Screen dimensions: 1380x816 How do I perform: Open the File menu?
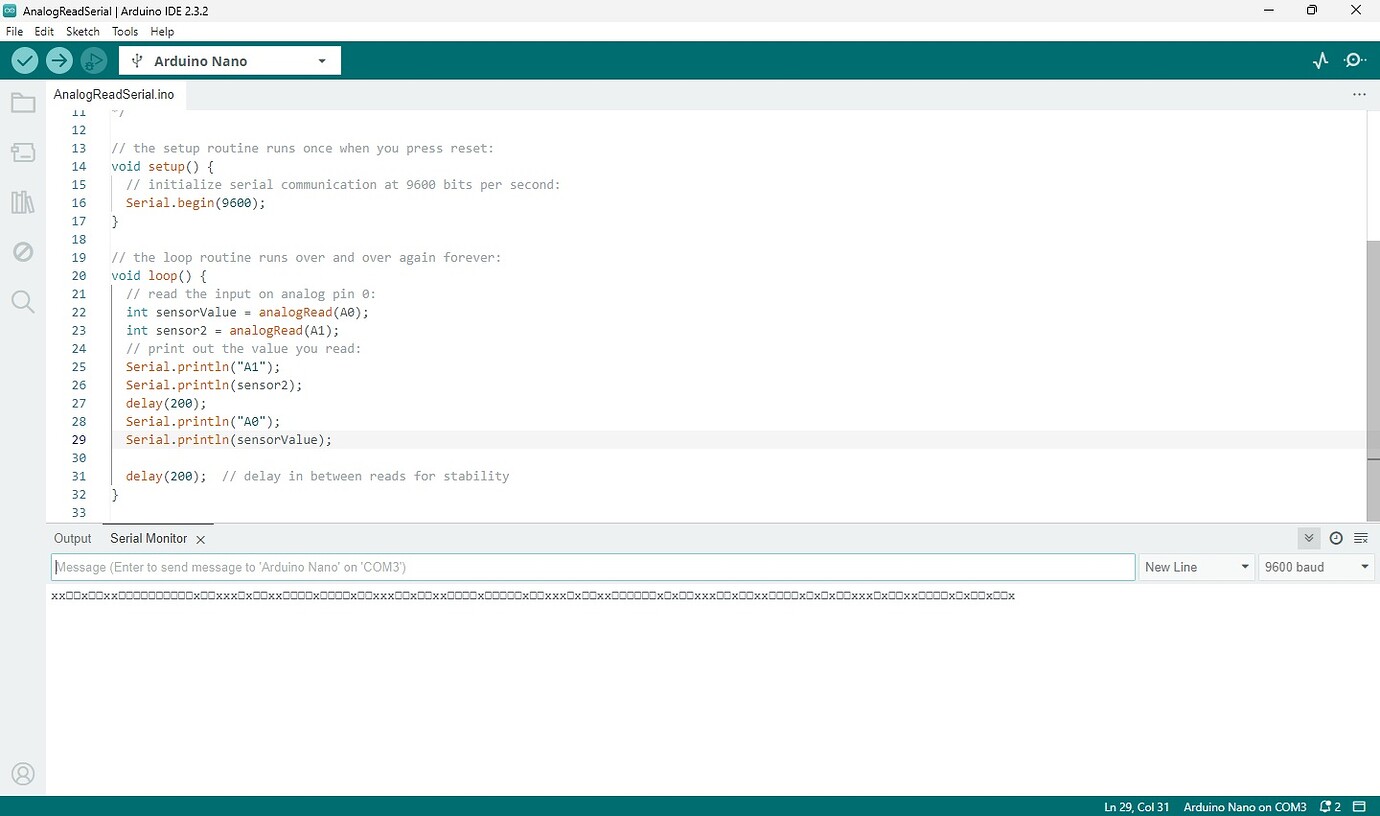click(14, 32)
